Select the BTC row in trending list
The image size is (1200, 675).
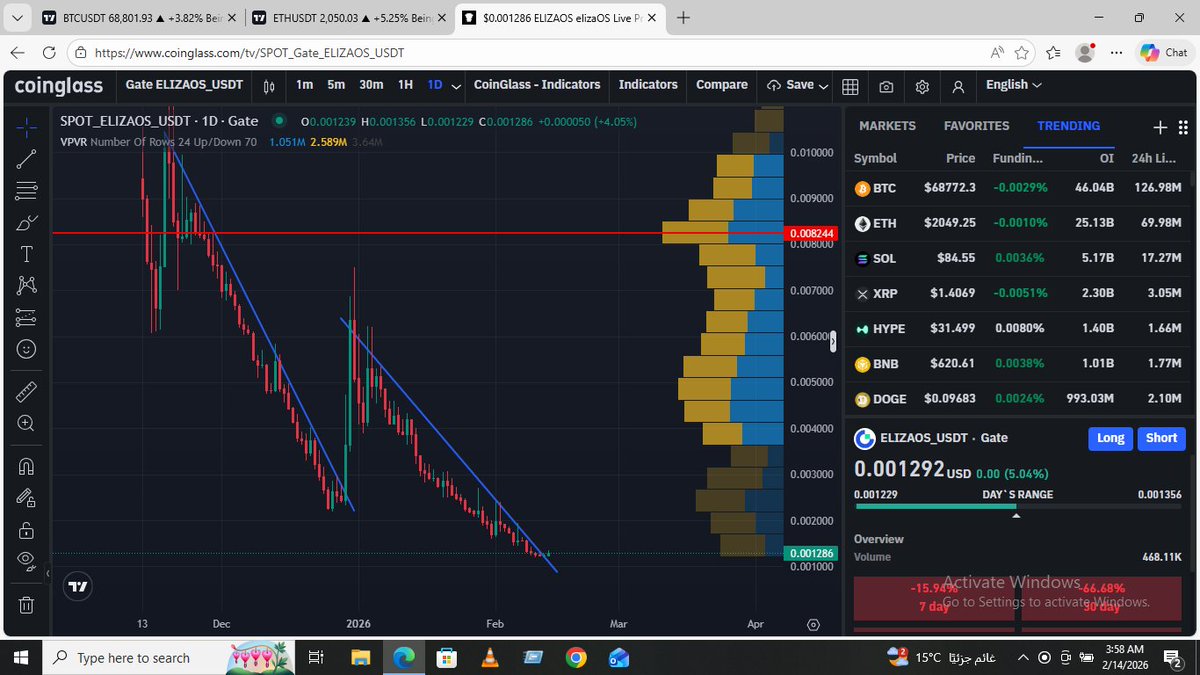(1020, 188)
